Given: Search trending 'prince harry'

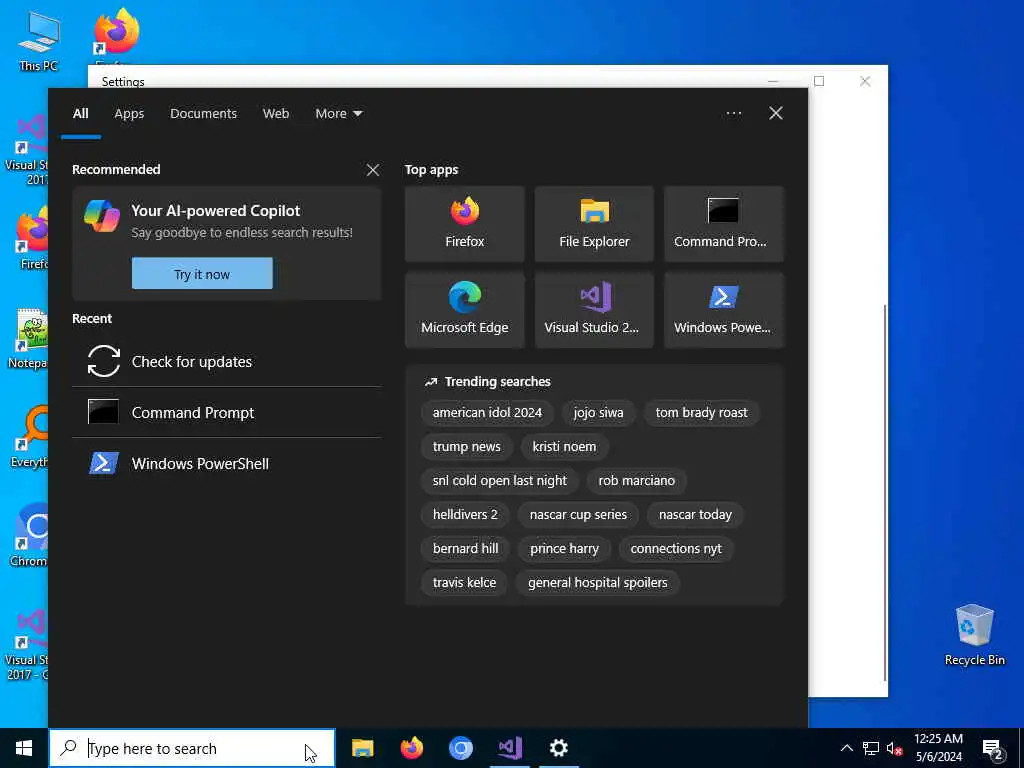Looking at the screenshot, I should coord(564,549).
